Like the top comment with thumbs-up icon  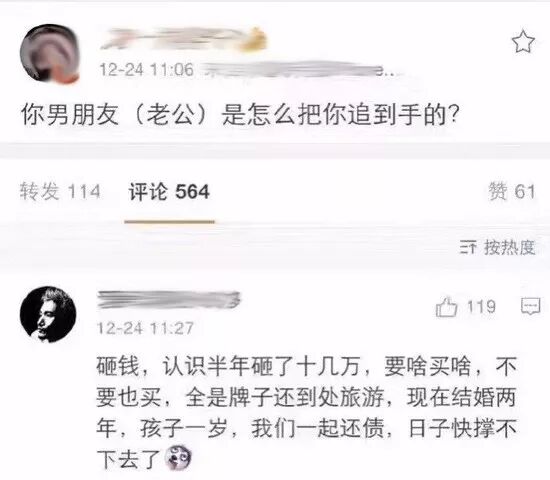pos(446,307)
